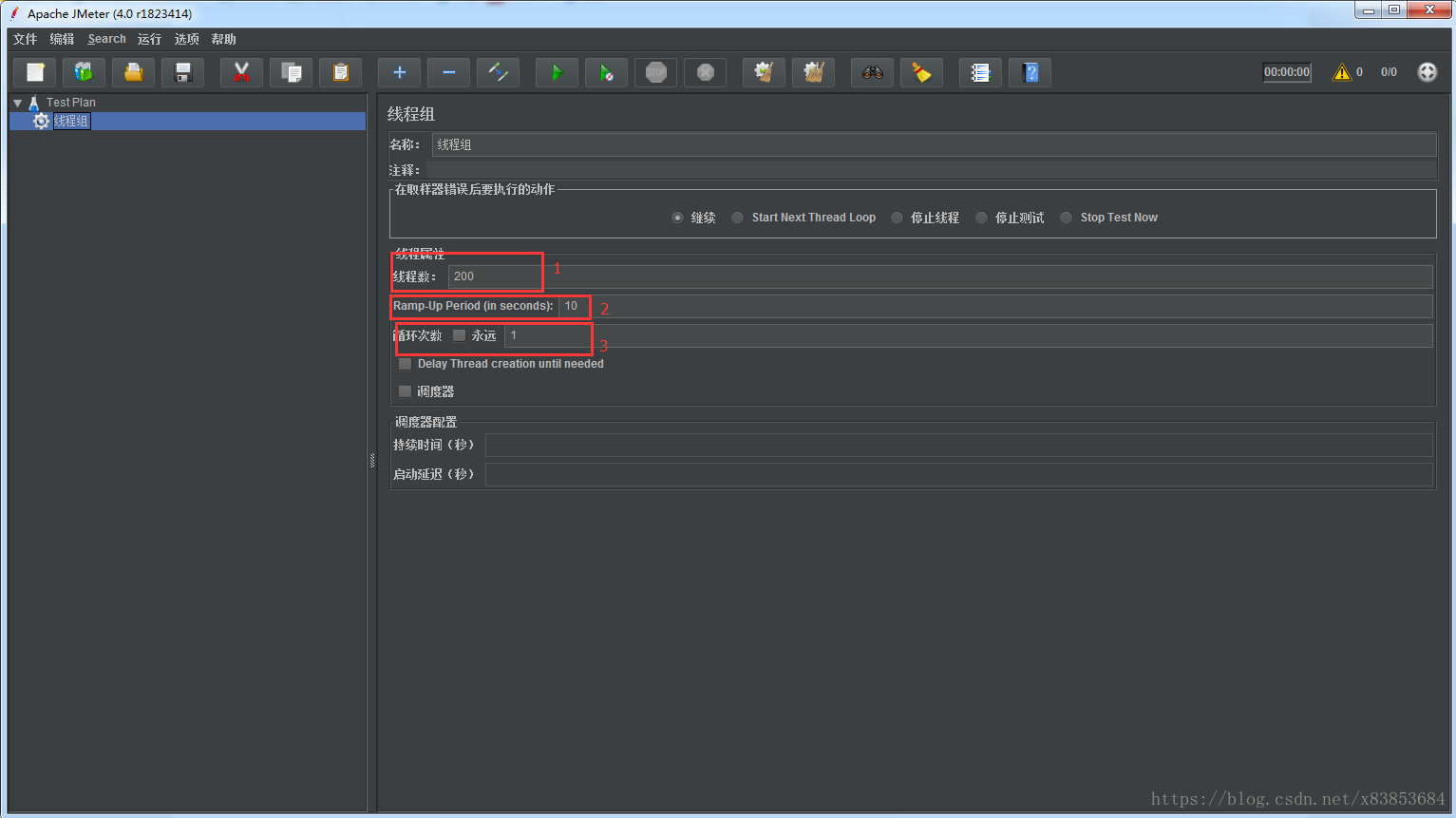Click the Toggle enable/disable icon

click(x=498, y=72)
